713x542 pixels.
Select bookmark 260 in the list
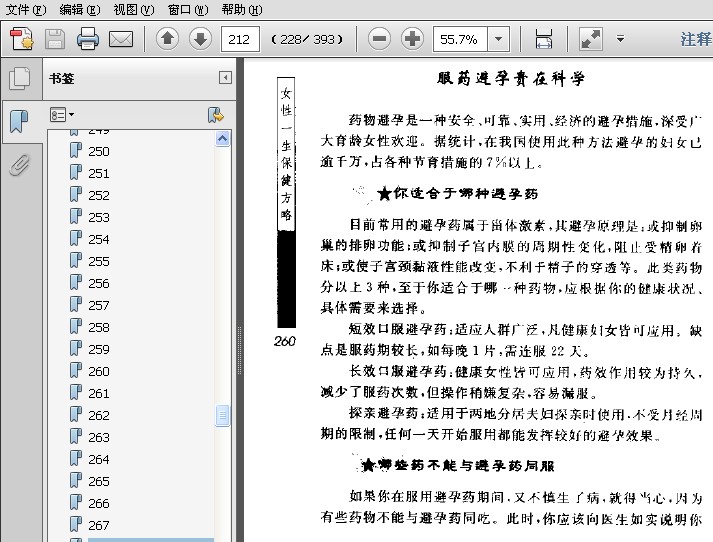coord(99,371)
